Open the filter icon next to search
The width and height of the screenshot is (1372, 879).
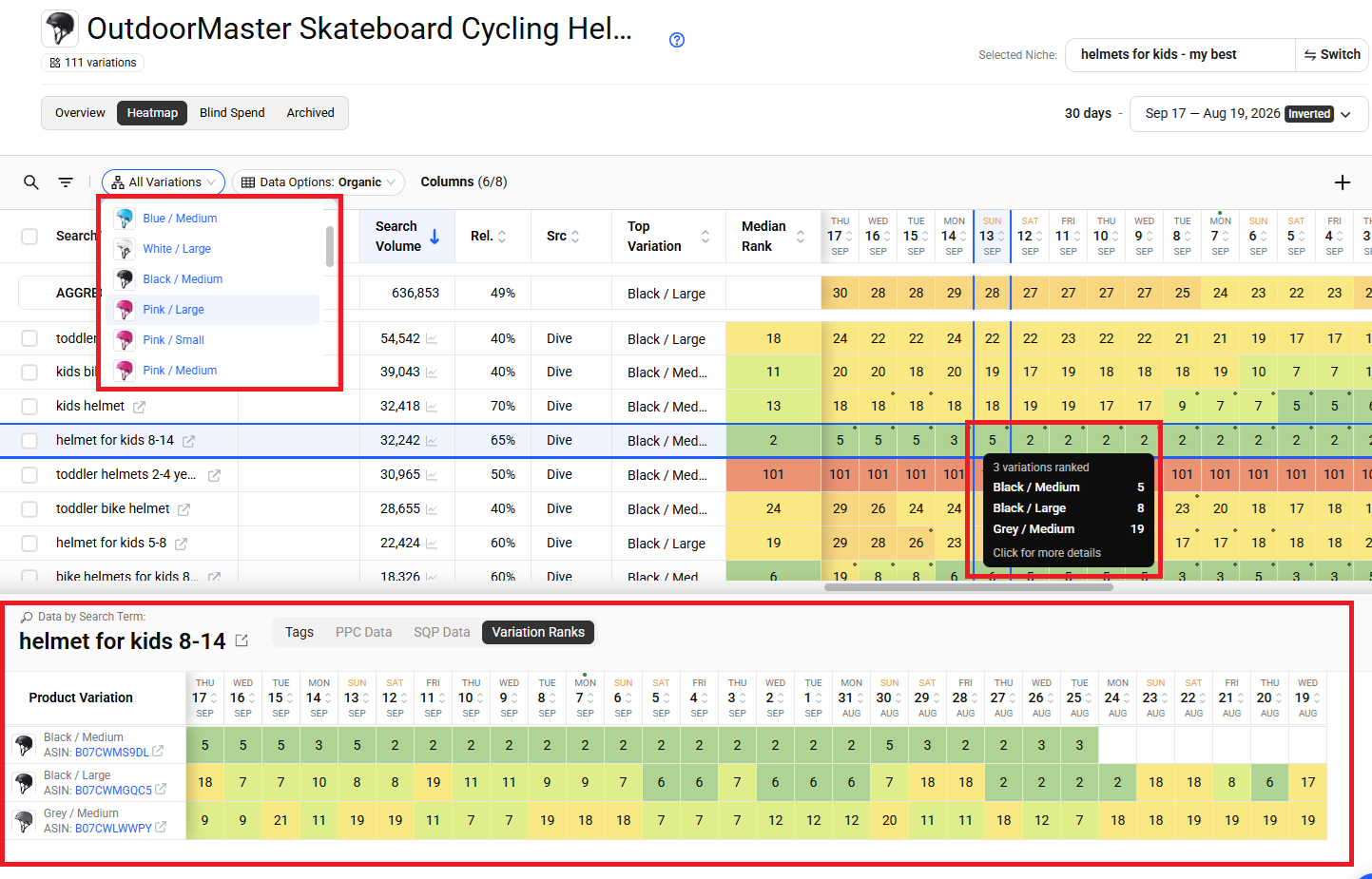(66, 182)
